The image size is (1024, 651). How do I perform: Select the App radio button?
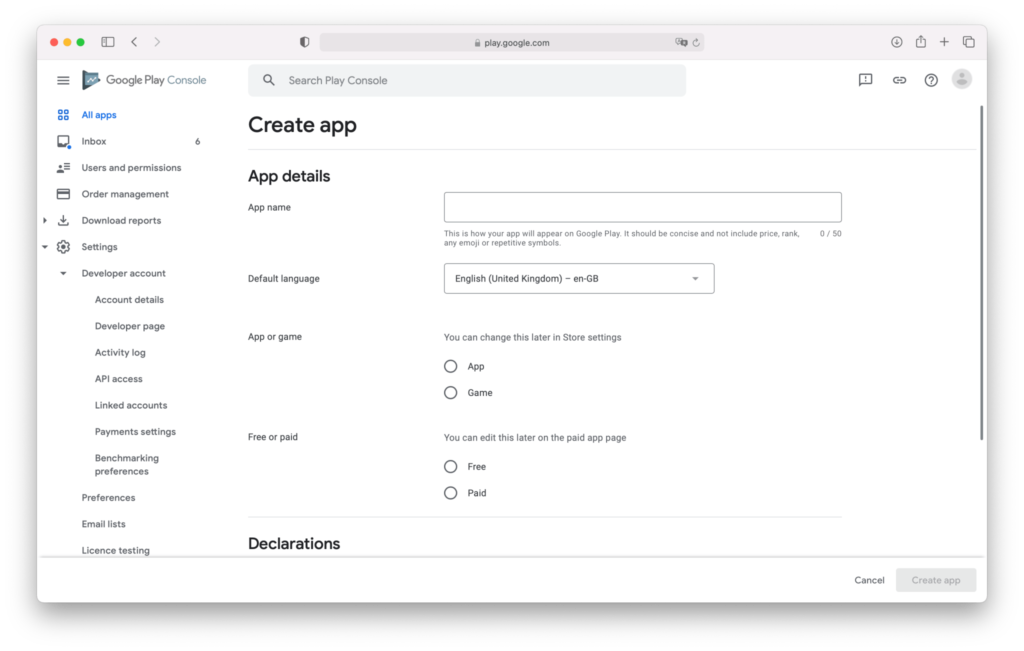[x=451, y=366]
